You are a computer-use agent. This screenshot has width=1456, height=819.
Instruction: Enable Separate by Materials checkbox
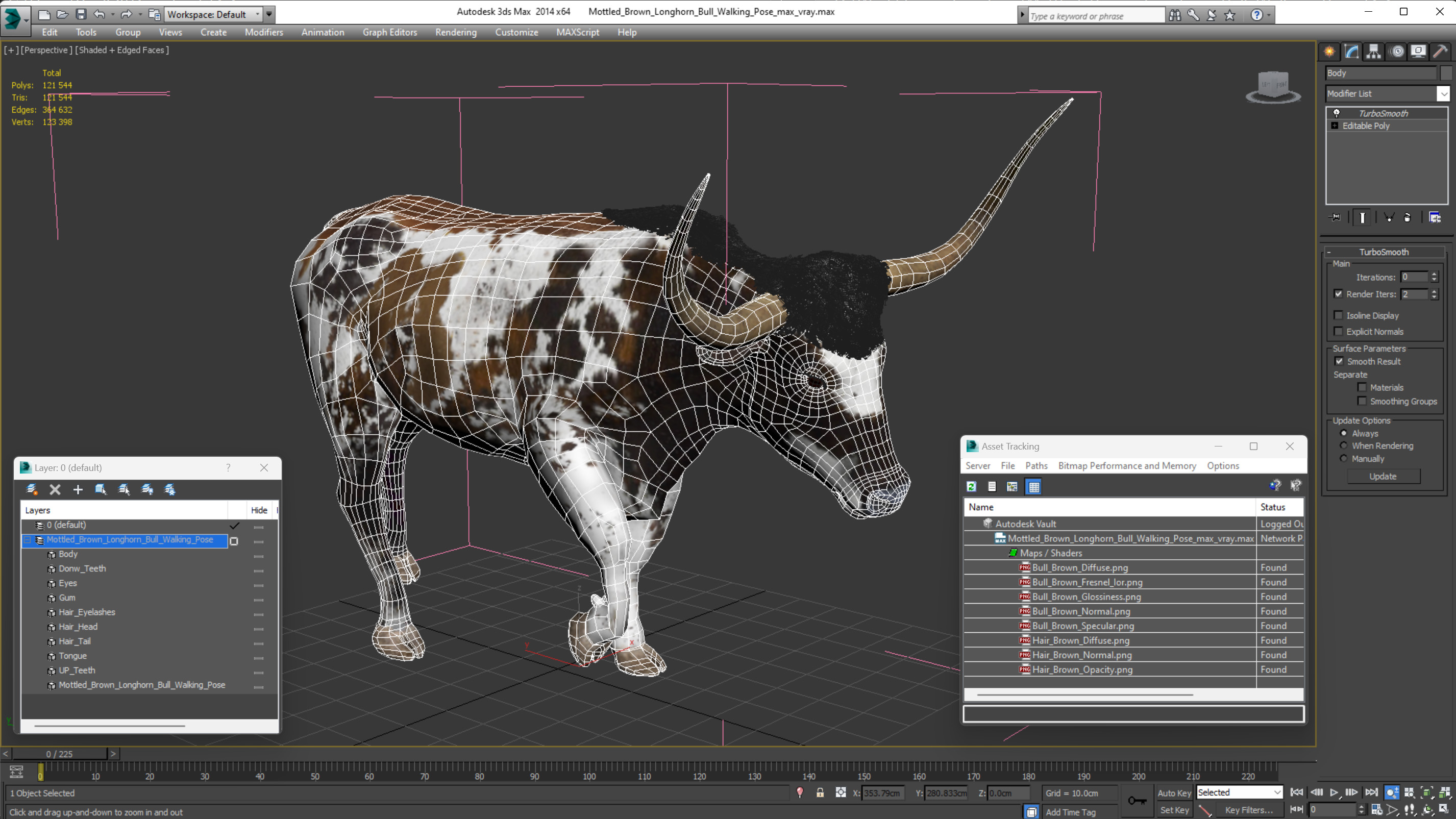(x=1362, y=387)
